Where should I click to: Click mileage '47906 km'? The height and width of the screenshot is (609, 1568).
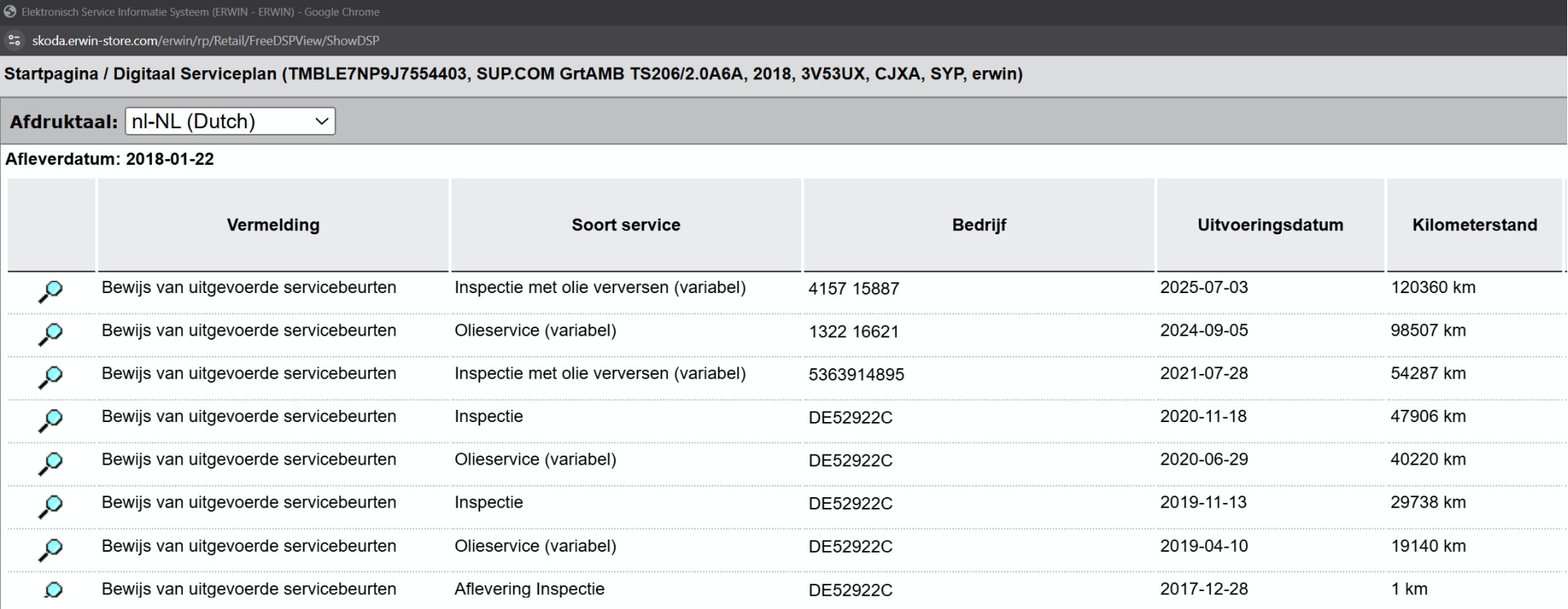tap(1428, 416)
